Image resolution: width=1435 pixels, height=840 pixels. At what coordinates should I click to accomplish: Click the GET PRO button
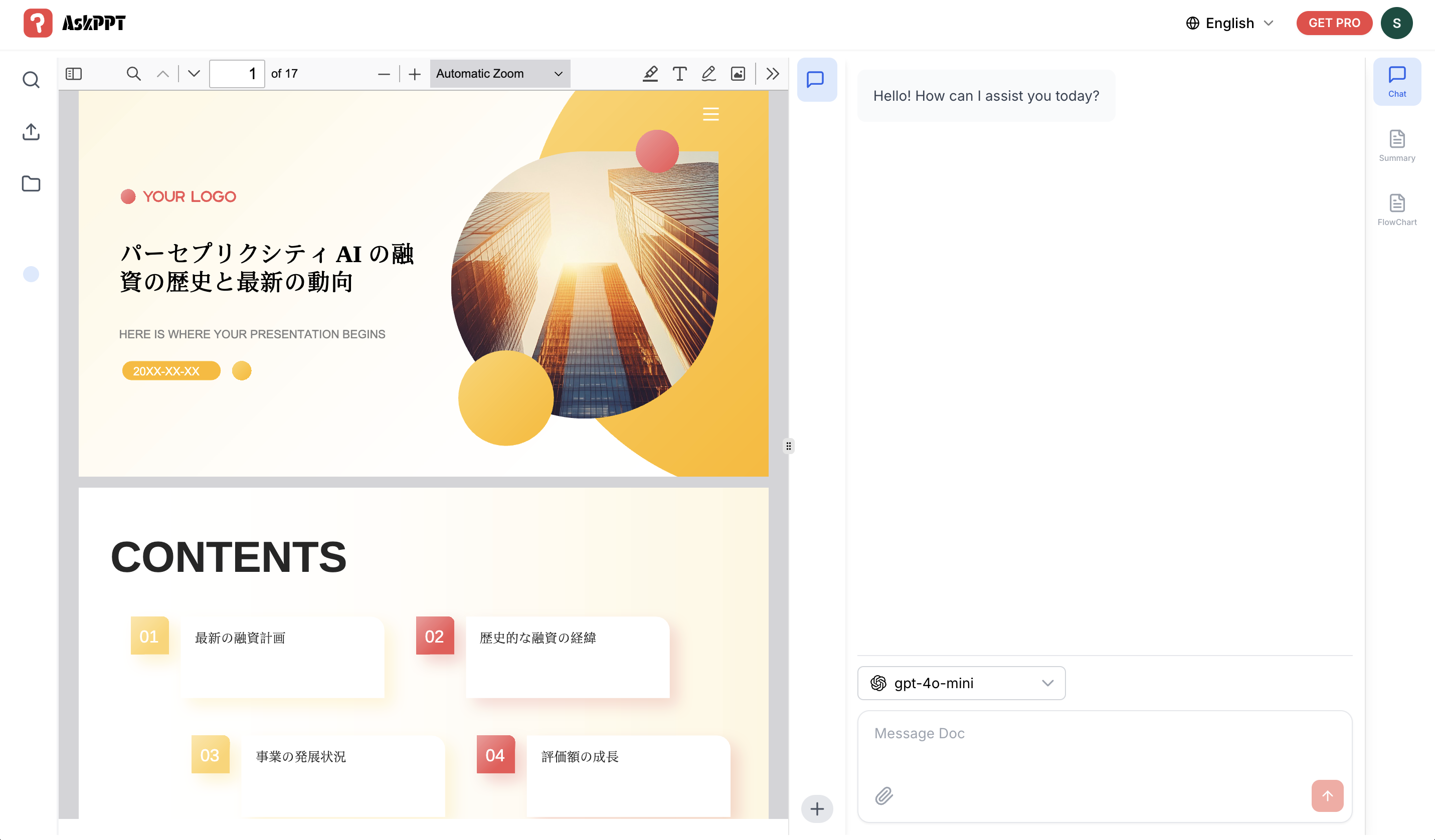1334,23
